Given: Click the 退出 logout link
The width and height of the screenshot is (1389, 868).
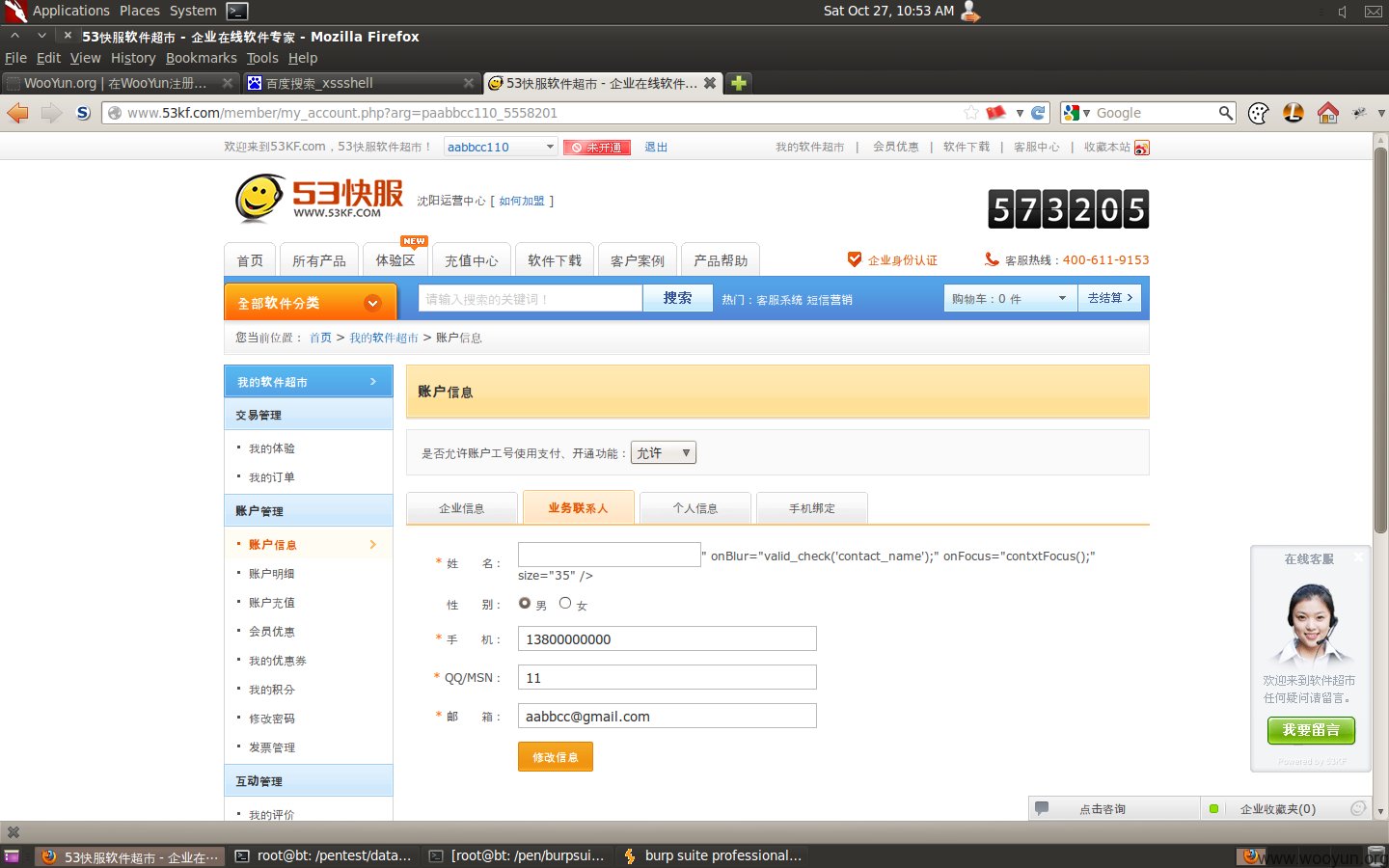Looking at the screenshot, I should [656, 148].
